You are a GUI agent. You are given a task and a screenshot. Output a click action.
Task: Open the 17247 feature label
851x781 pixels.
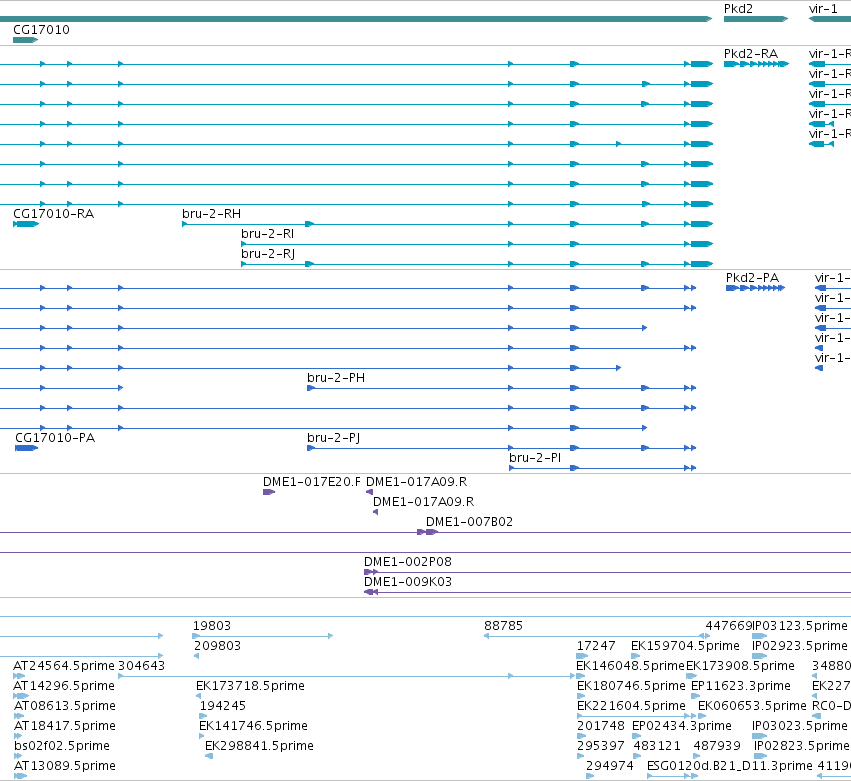point(596,646)
